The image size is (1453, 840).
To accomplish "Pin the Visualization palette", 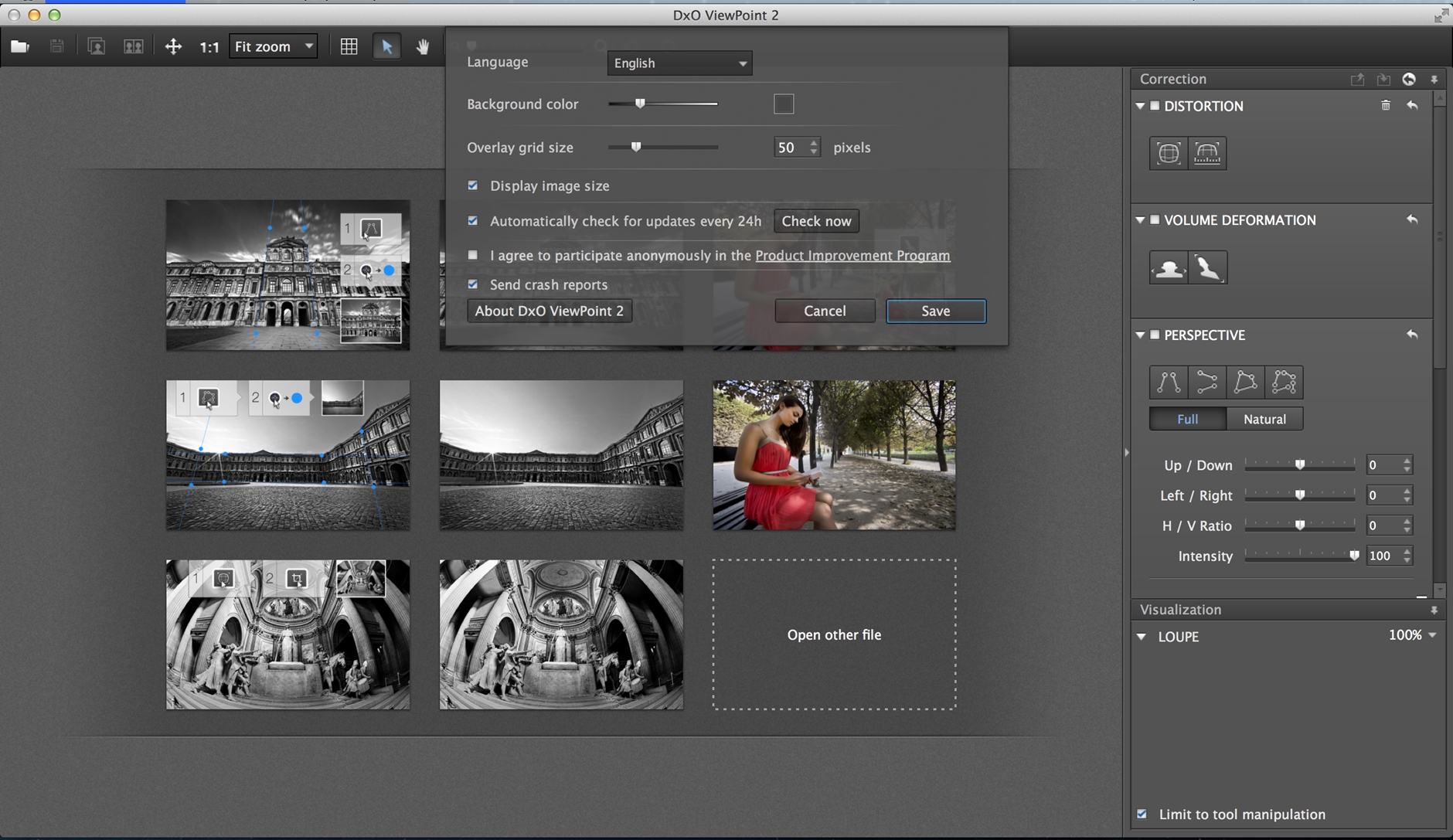I will [1434, 610].
